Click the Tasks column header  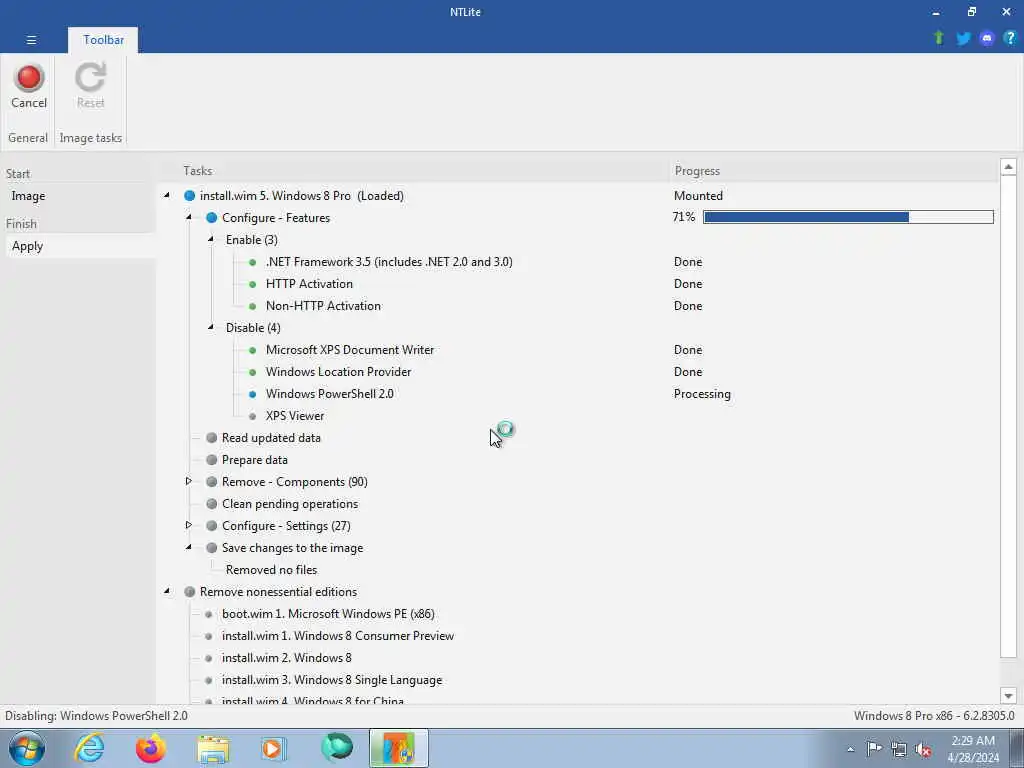(x=197, y=170)
